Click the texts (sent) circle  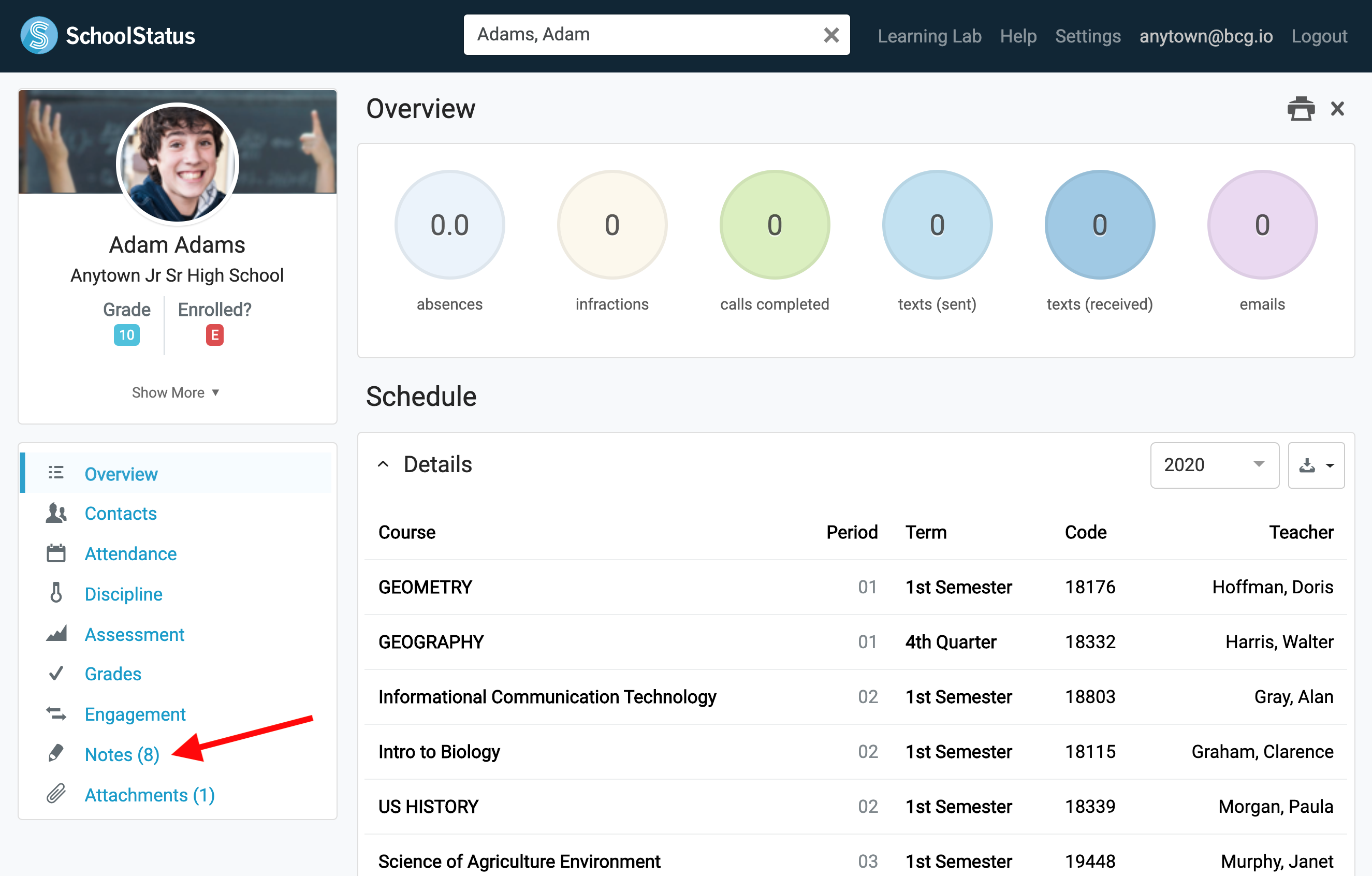point(937,225)
